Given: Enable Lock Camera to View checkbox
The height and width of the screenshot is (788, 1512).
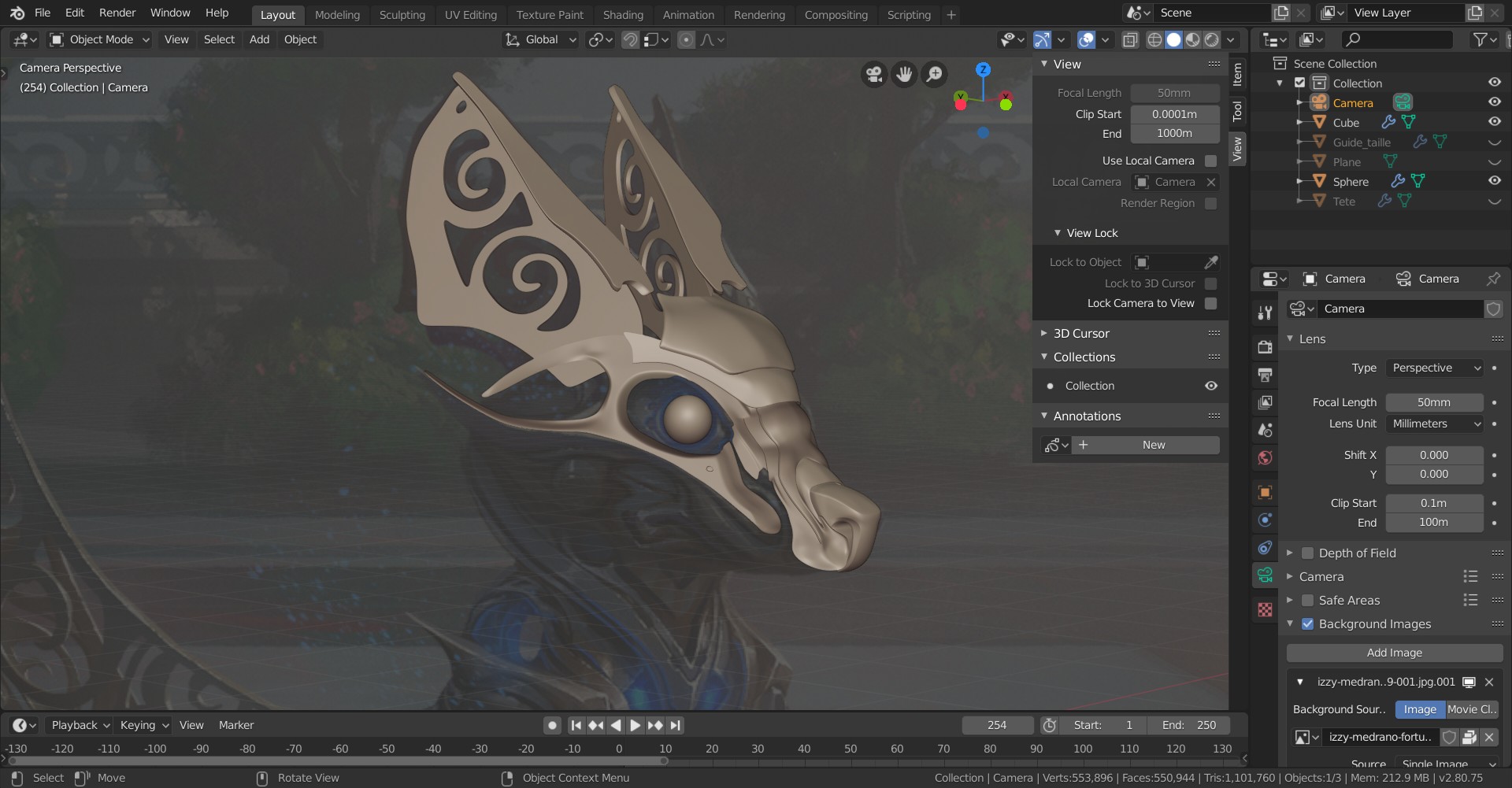Looking at the screenshot, I should [1211, 304].
